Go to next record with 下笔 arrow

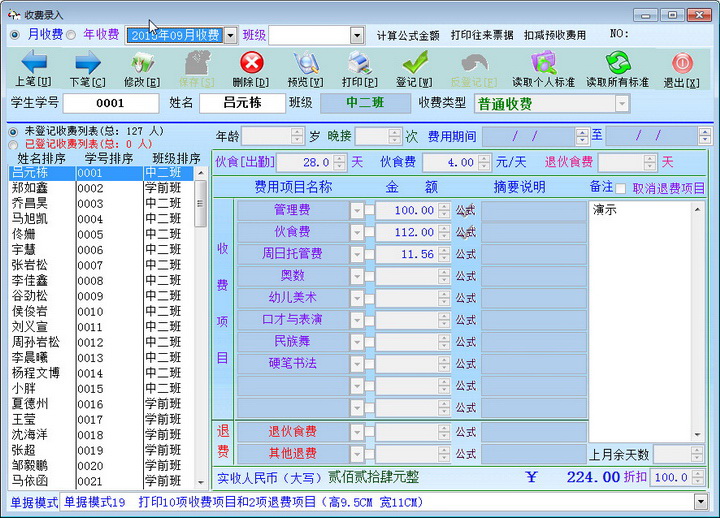pyautogui.click(x=88, y=62)
